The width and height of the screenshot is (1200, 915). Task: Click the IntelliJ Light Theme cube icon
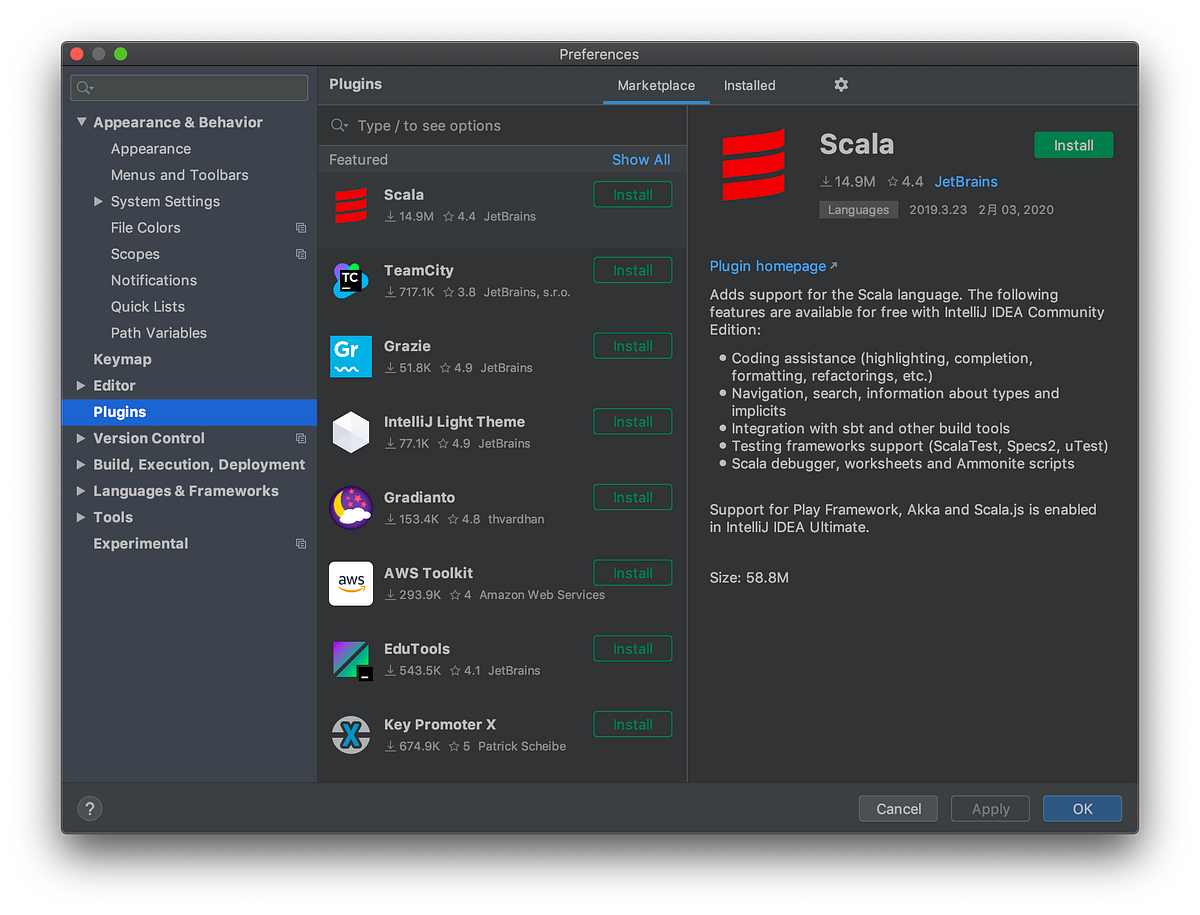351,432
